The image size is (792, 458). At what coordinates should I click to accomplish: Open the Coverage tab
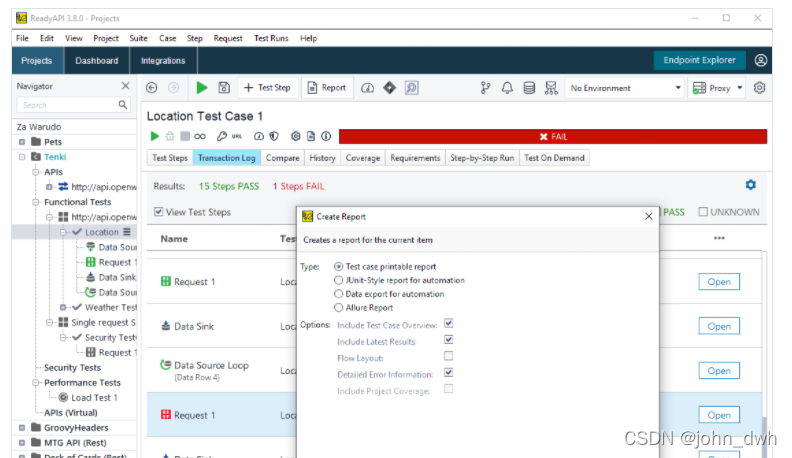[363, 158]
